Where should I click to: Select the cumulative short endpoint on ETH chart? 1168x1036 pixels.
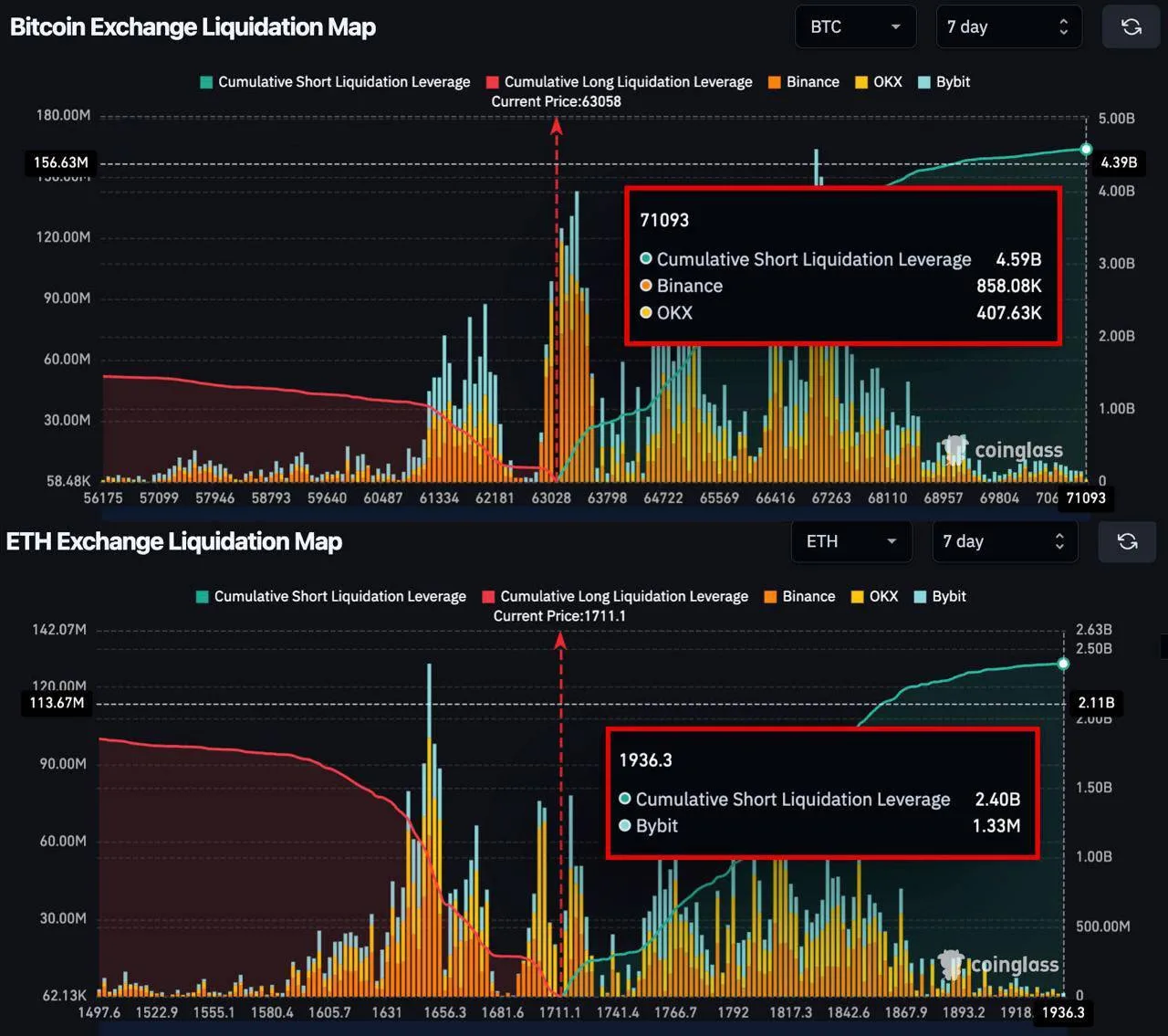1063,664
